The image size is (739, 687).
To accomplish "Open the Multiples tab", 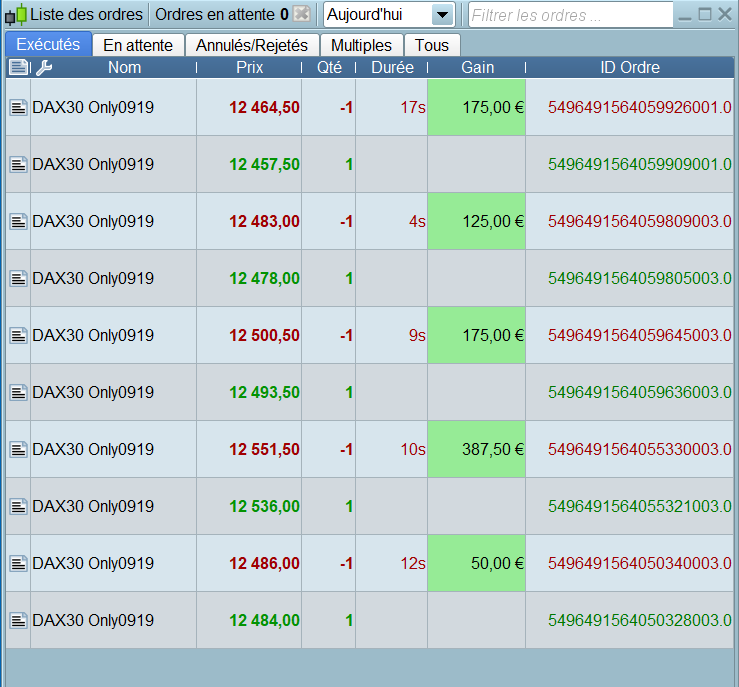I will coord(361,46).
